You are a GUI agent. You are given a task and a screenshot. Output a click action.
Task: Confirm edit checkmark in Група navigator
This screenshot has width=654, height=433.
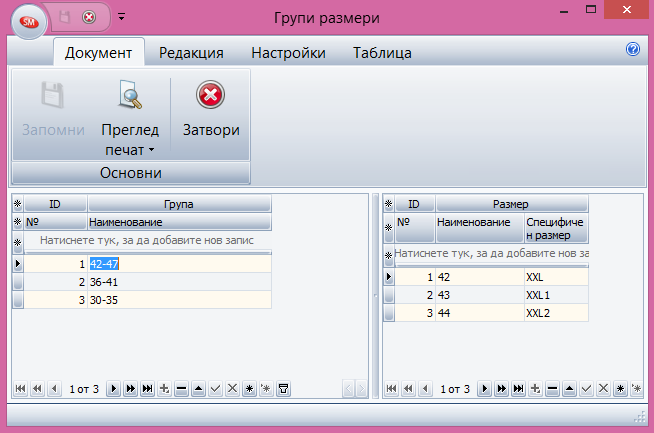pos(215,389)
